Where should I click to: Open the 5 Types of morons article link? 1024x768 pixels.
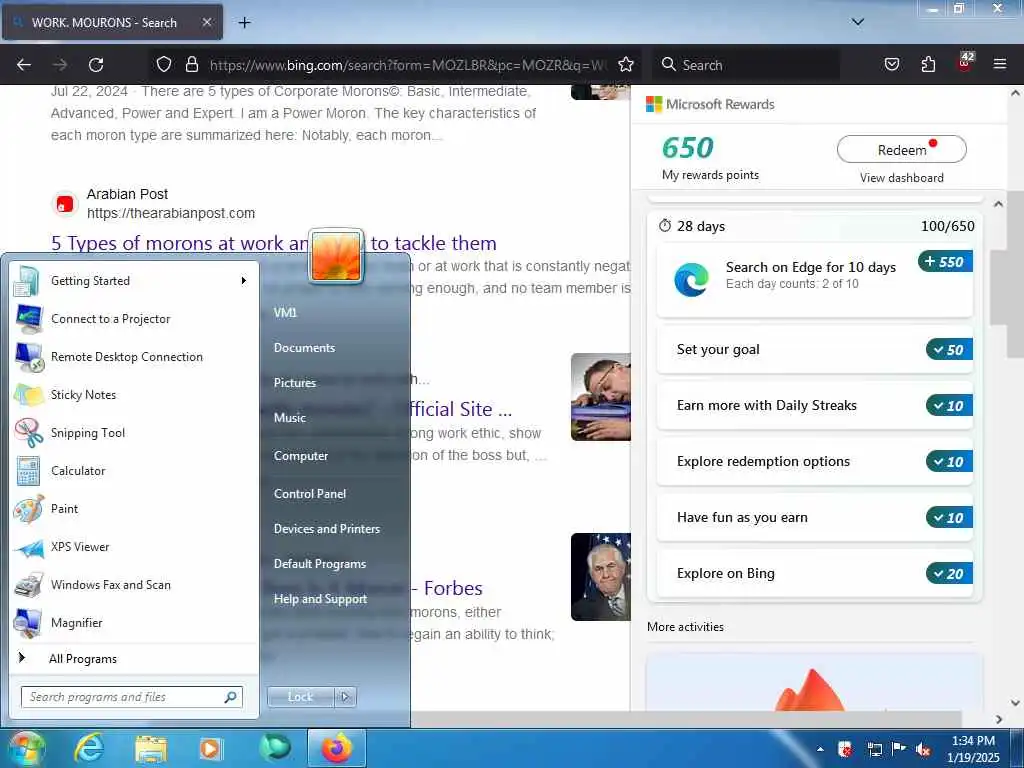tap(274, 243)
